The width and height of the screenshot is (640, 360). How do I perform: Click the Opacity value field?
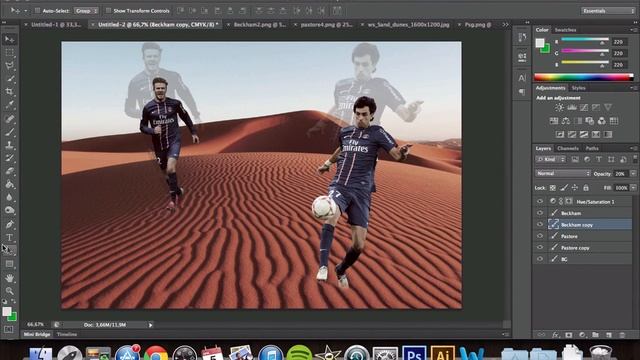pyautogui.click(x=620, y=173)
